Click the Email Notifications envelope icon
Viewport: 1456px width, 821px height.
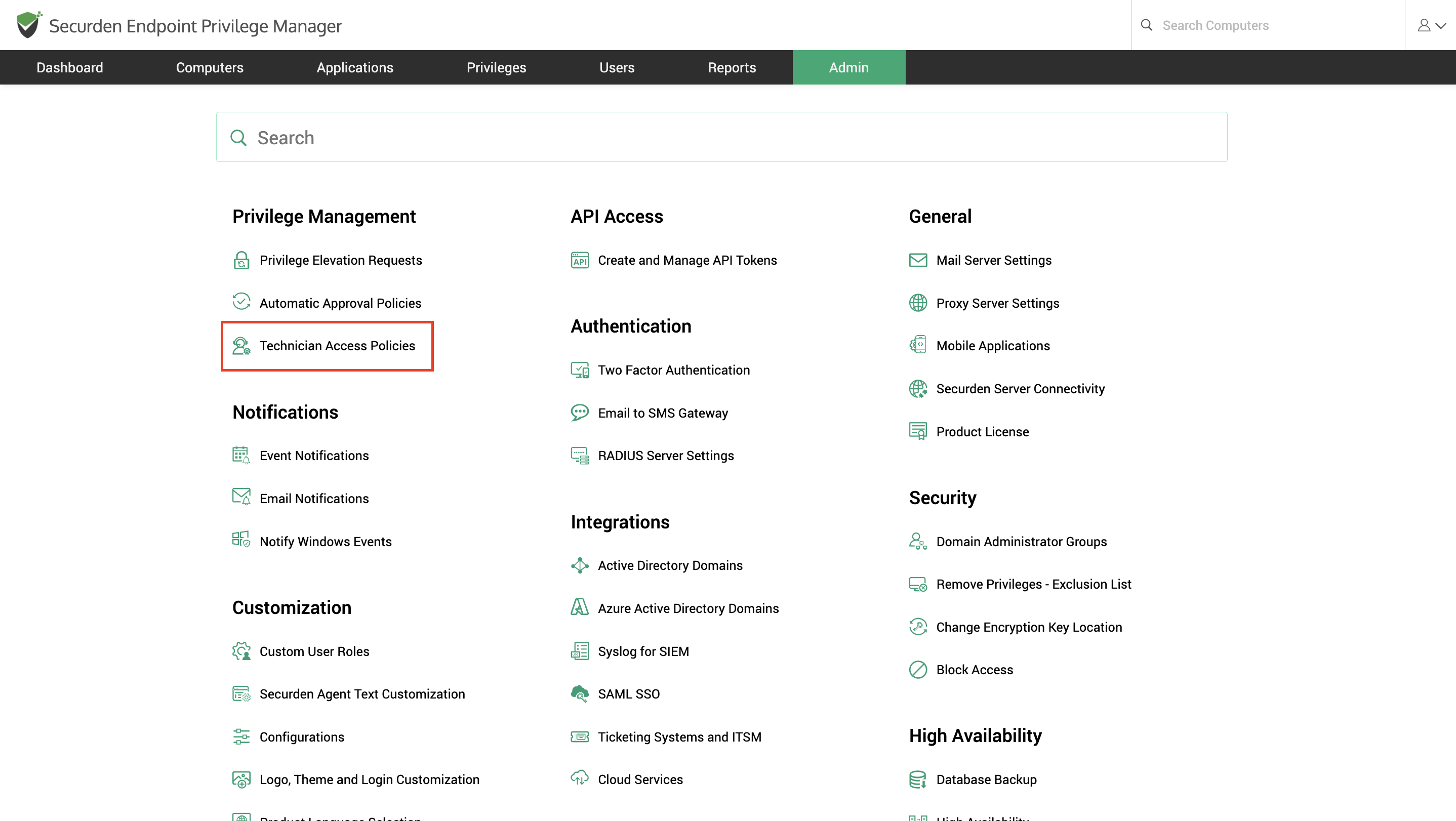tap(241, 497)
